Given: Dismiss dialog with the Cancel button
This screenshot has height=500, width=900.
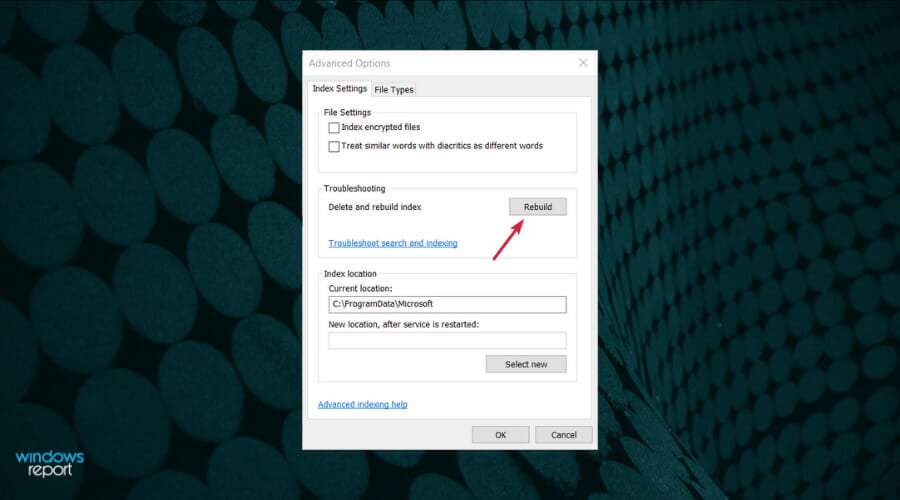Looking at the screenshot, I should pyautogui.click(x=564, y=435).
